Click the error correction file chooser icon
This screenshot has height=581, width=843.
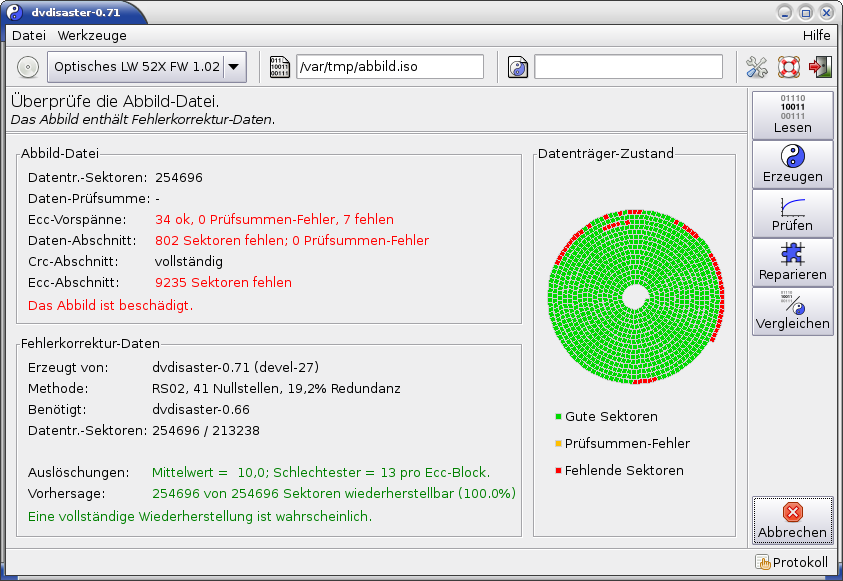coord(518,67)
